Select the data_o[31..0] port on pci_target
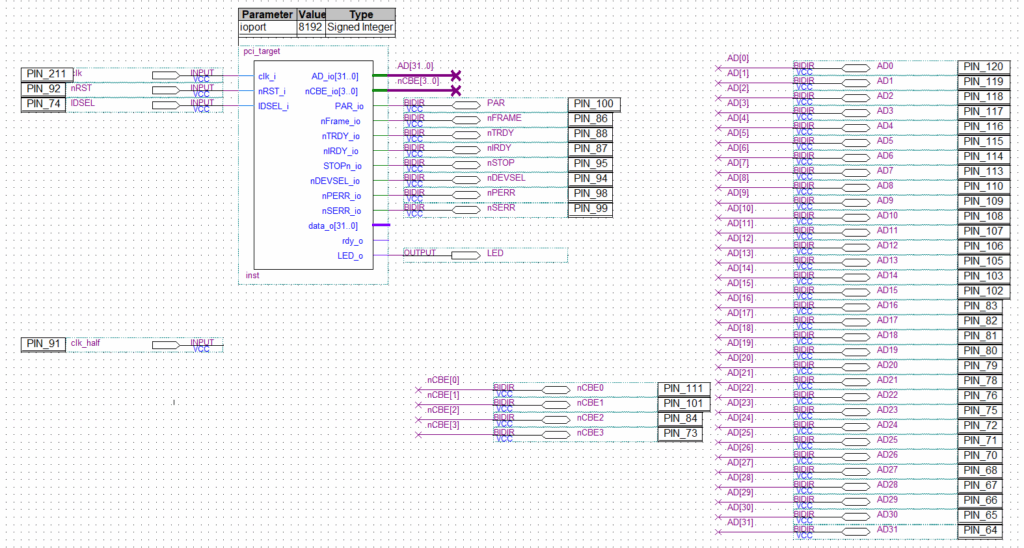Image resolution: width=1024 pixels, height=548 pixels. 335,226
